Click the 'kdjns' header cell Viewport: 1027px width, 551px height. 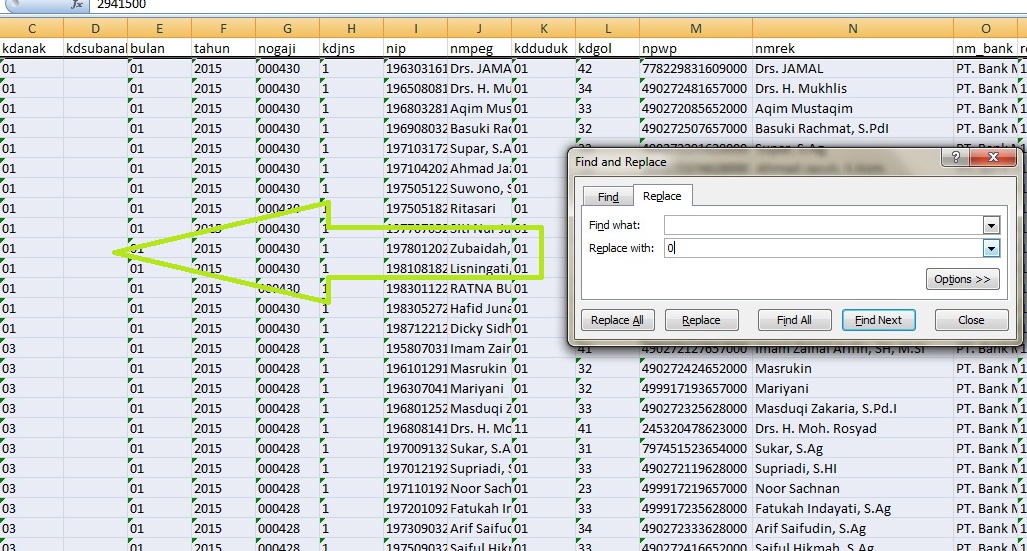coord(352,48)
